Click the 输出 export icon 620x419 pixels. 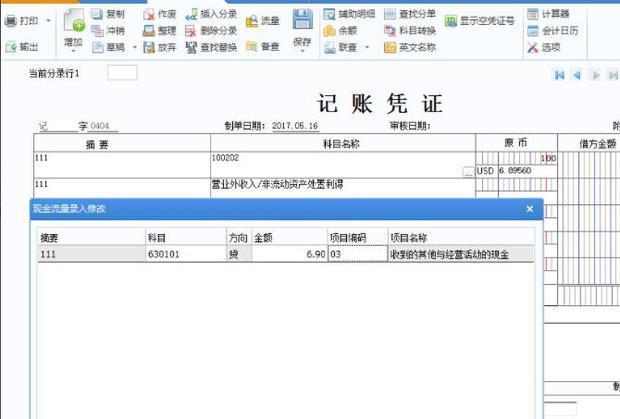(x=11, y=47)
